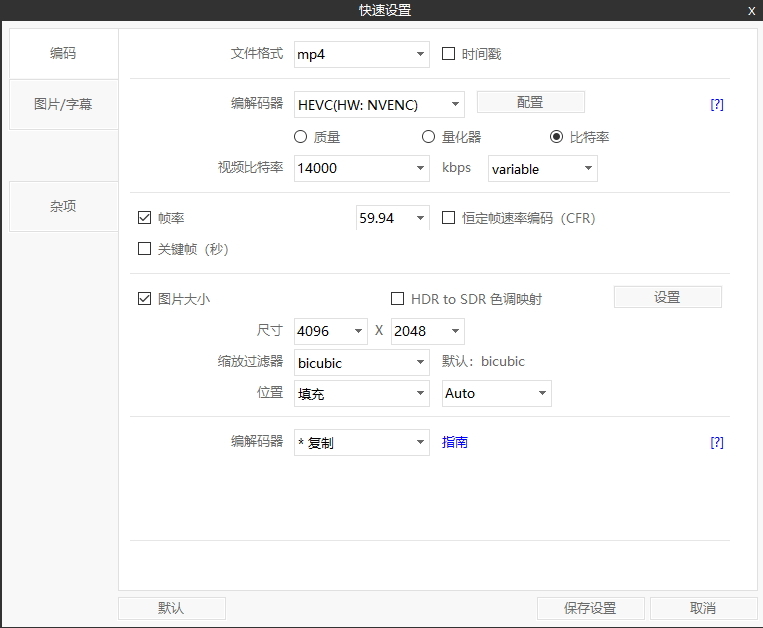Screen dimensions: 763x628
Task: Expand the variable bitrate mode dropdown
Action: point(543,169)
